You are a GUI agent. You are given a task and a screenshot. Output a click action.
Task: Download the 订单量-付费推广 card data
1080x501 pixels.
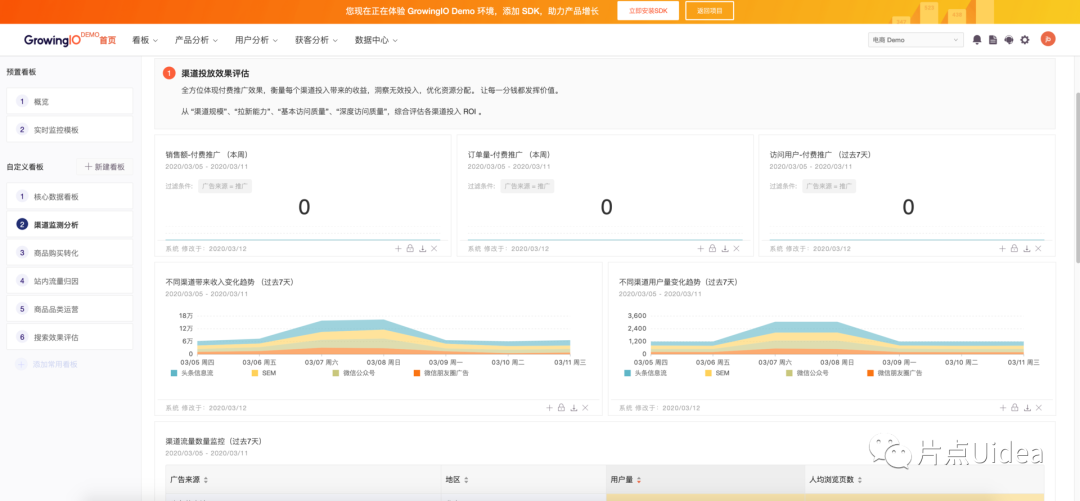click(725, 248)
